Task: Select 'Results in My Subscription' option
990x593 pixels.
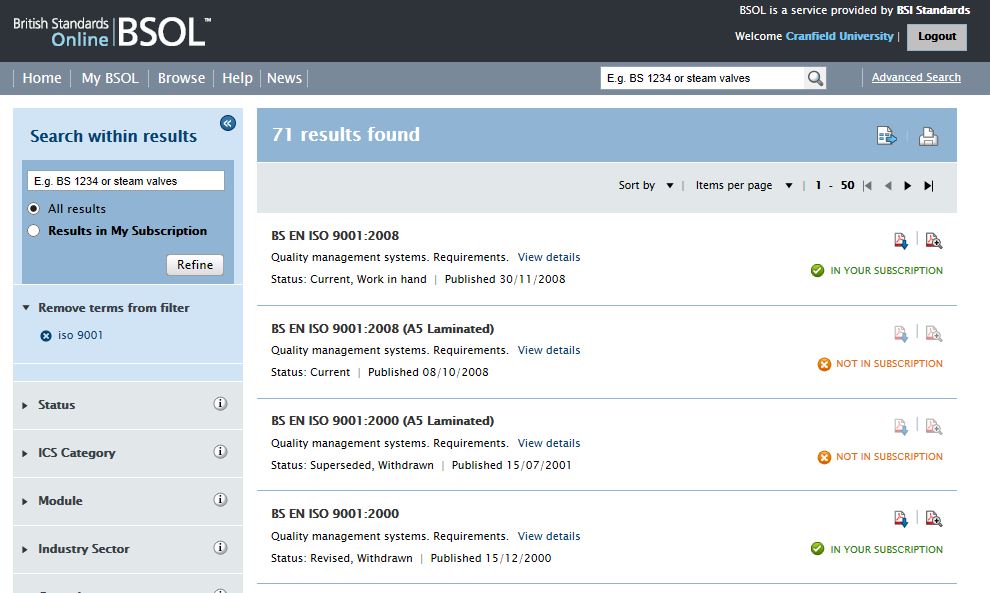Action: point(34,231)
